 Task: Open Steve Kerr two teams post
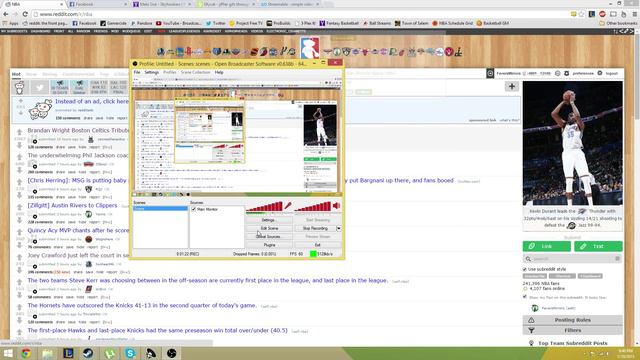(x=208, y=280)
